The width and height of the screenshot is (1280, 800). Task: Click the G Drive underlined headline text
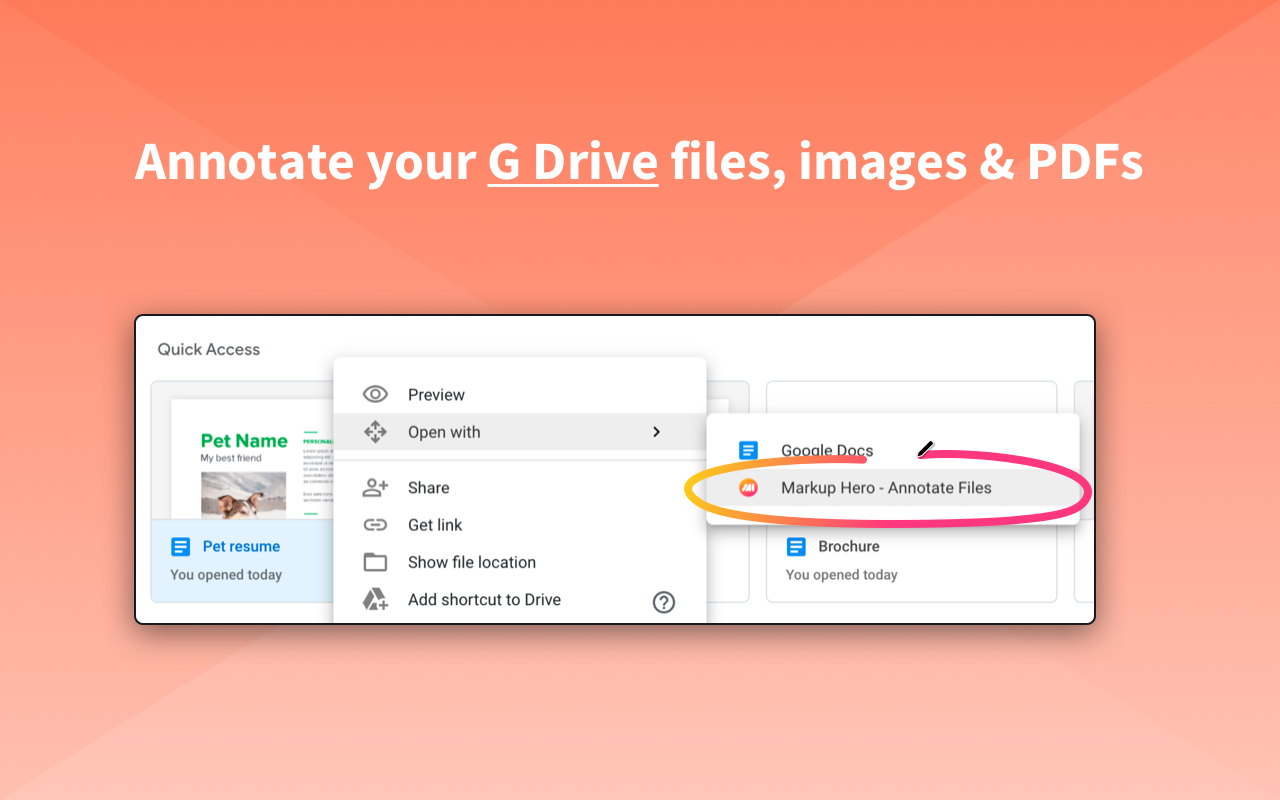[573, 161]
